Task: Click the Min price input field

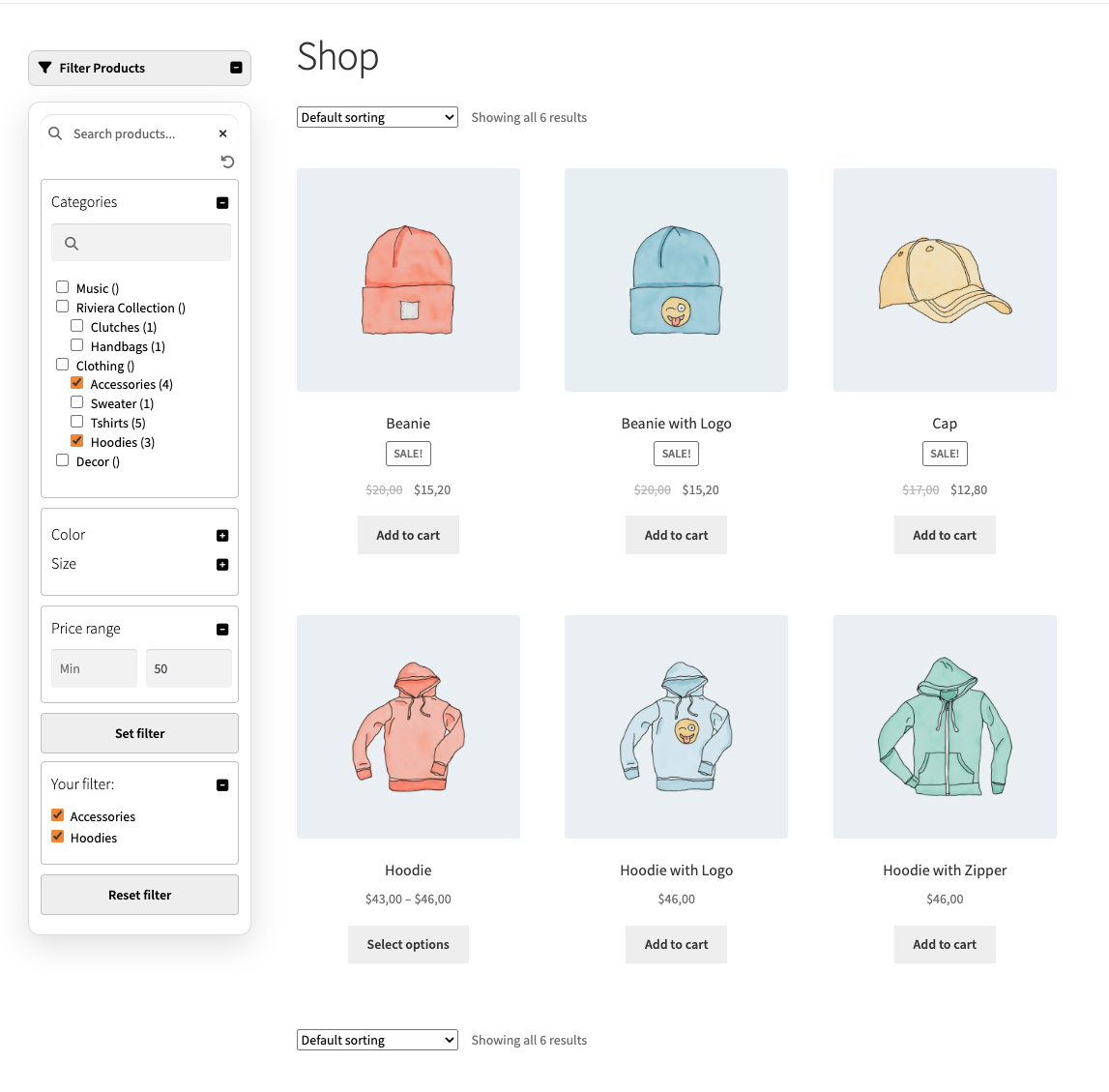Action: [x=94, y=668]
